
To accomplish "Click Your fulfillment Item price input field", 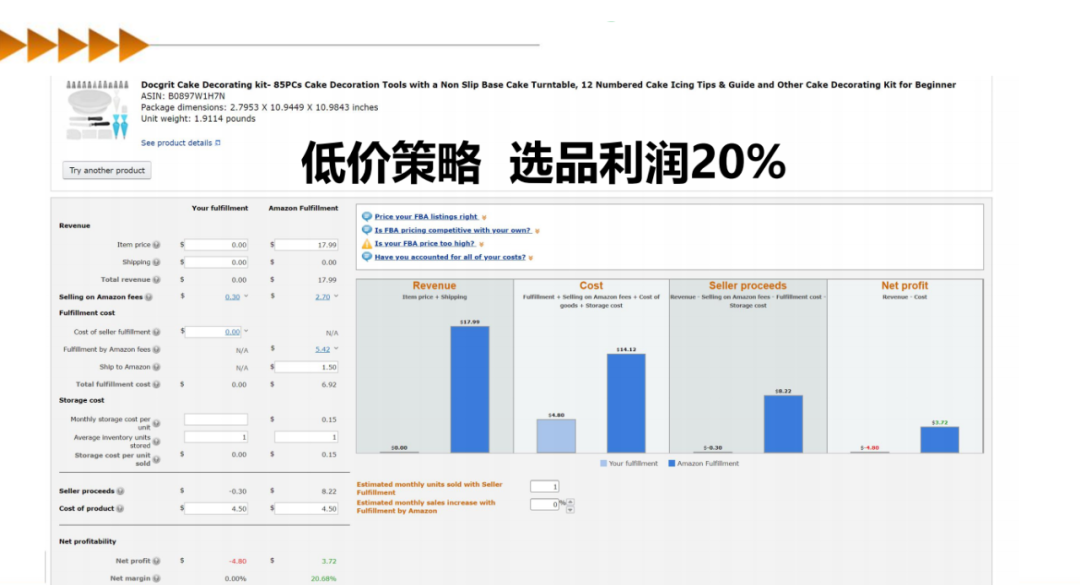I will point(216,245).
